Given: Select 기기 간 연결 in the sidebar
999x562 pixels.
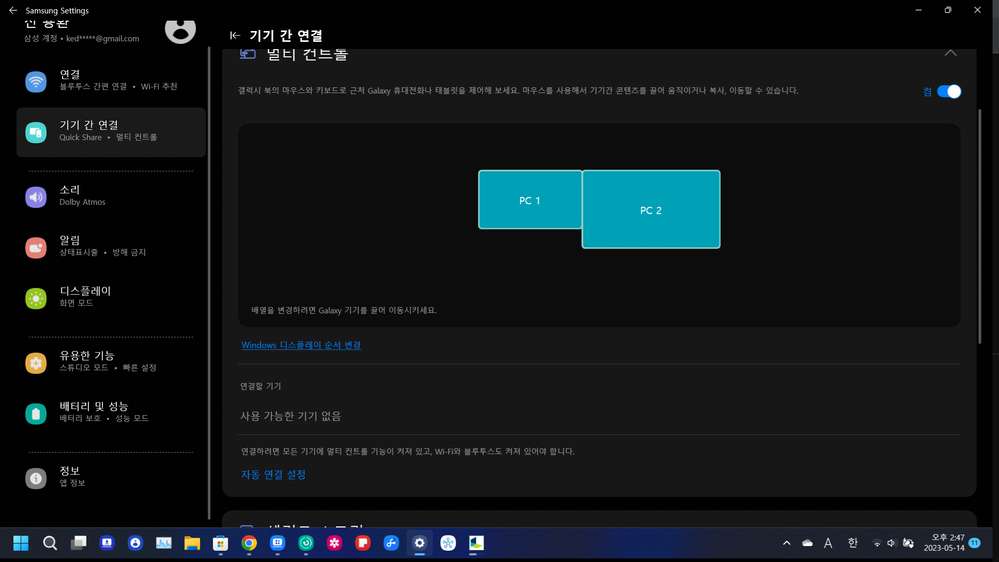Looking at the screenshot, I should [111, 132].
